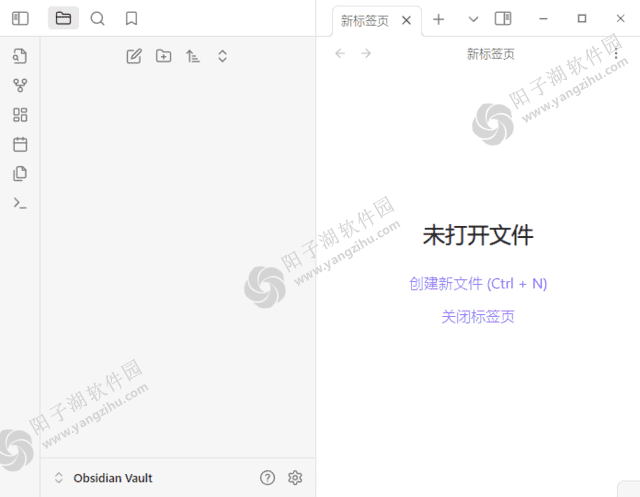The width and height of the screenshot is (640, 497).
Task: Maximize the Obsidian window
Action: pyautogui.click(x=582, y=19)
